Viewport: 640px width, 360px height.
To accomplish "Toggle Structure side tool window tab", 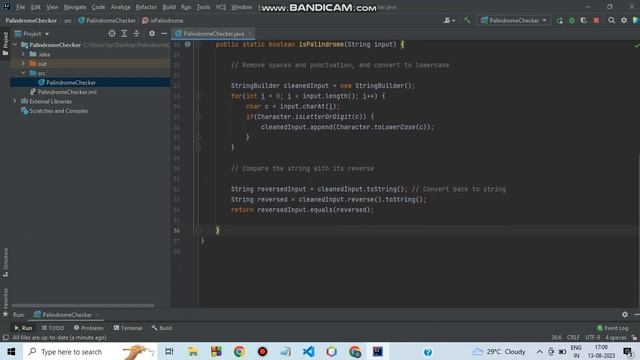I will [5, 262].
